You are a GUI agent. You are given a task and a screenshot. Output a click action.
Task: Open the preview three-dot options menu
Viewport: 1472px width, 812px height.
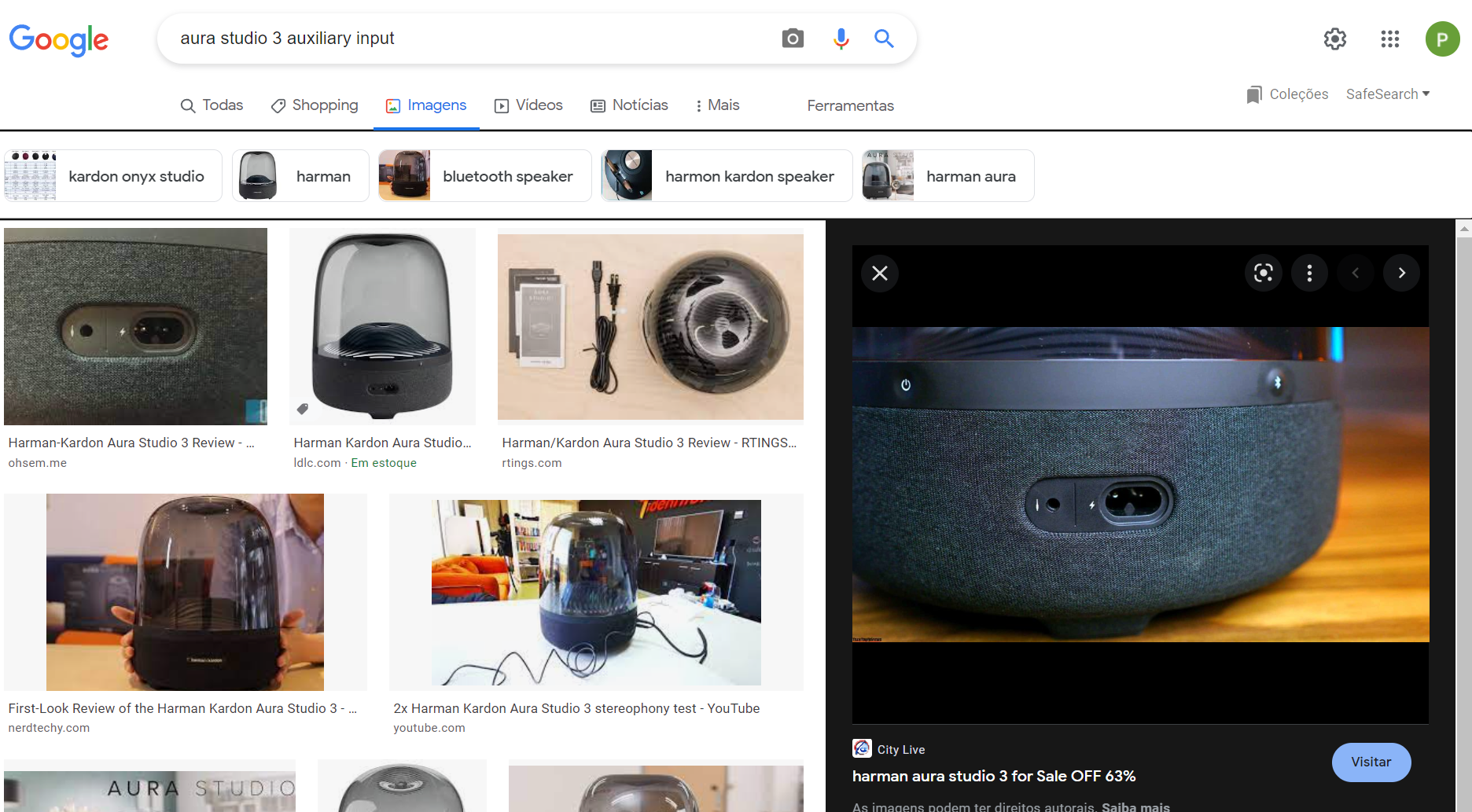[1309, 273]
